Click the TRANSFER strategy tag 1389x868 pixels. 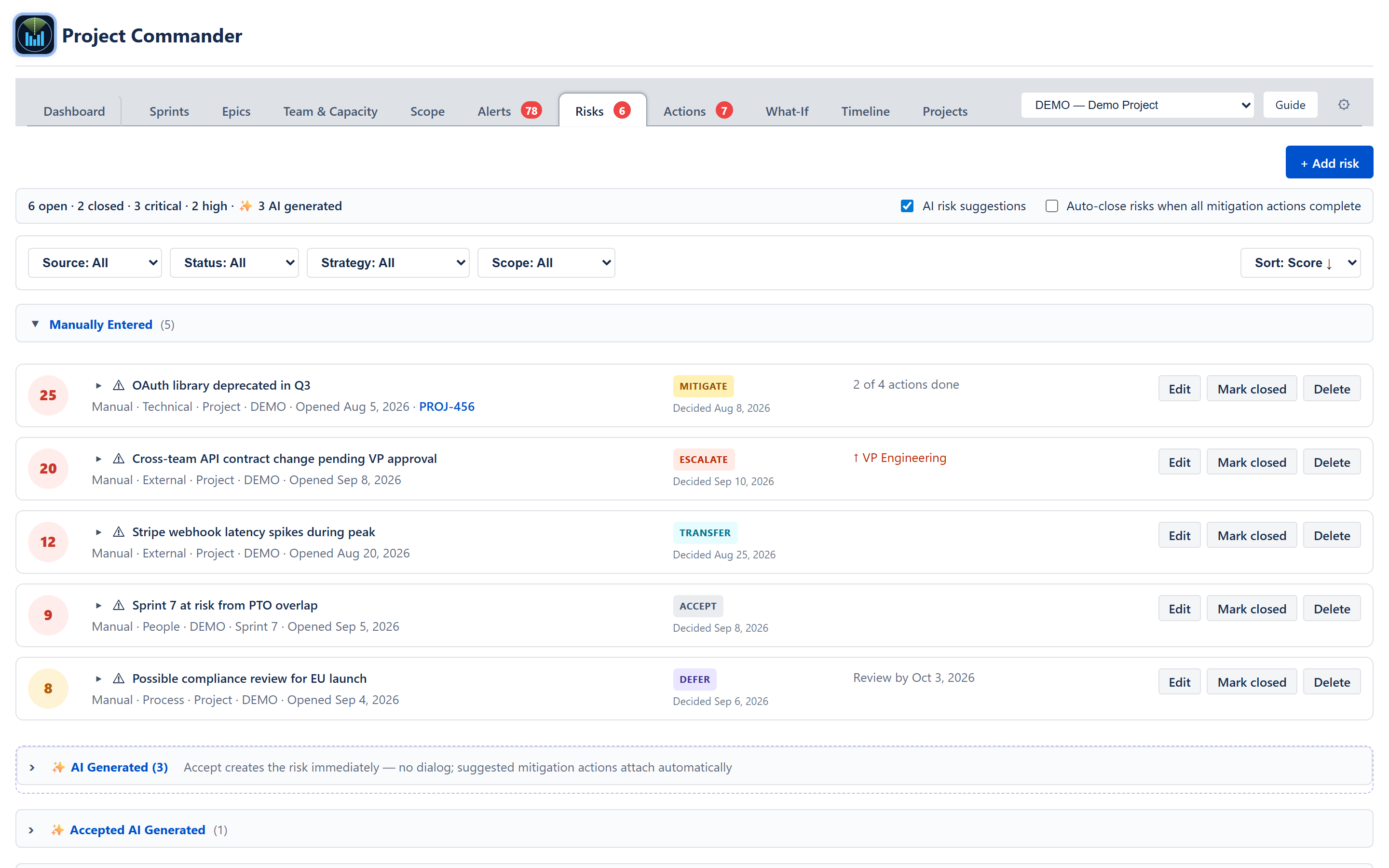(705, 533)
